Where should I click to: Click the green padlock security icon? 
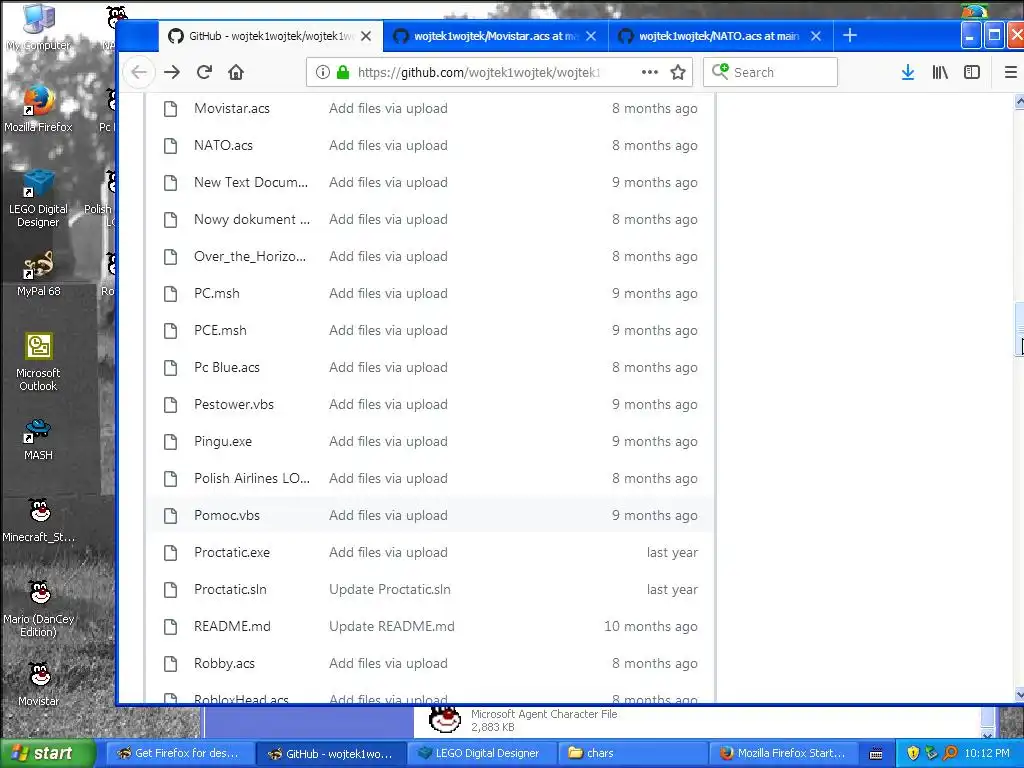[x=343, y=72]
